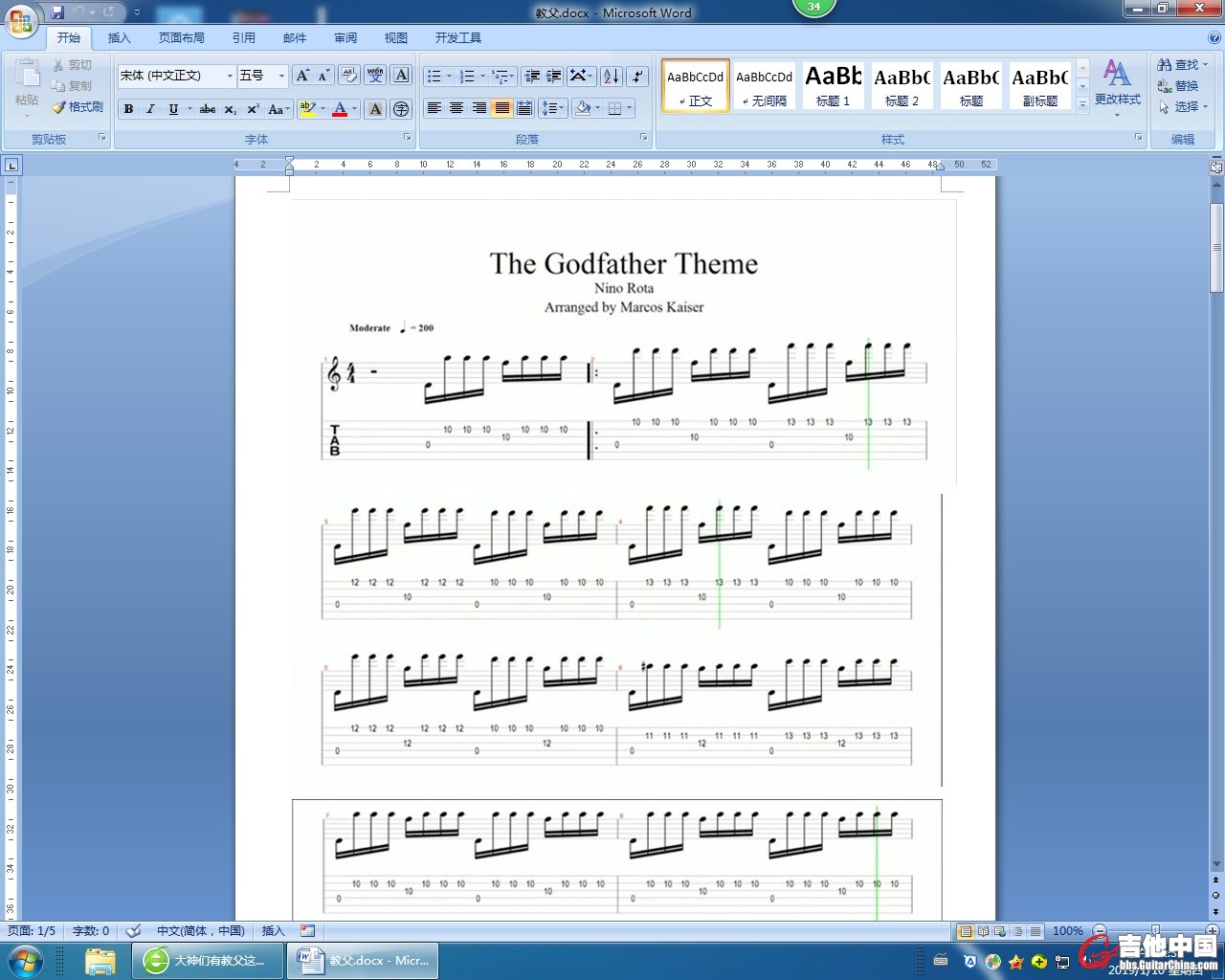Open phonetic guide (wén) tool
Screen dimensions: 1225x980
(x=375, y=76)
